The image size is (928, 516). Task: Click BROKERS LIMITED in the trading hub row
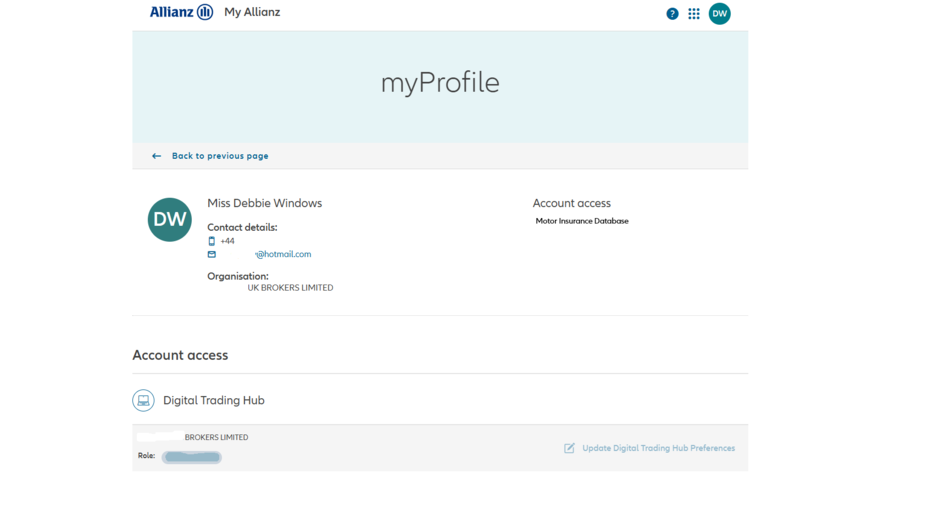(x=216, y=437)
